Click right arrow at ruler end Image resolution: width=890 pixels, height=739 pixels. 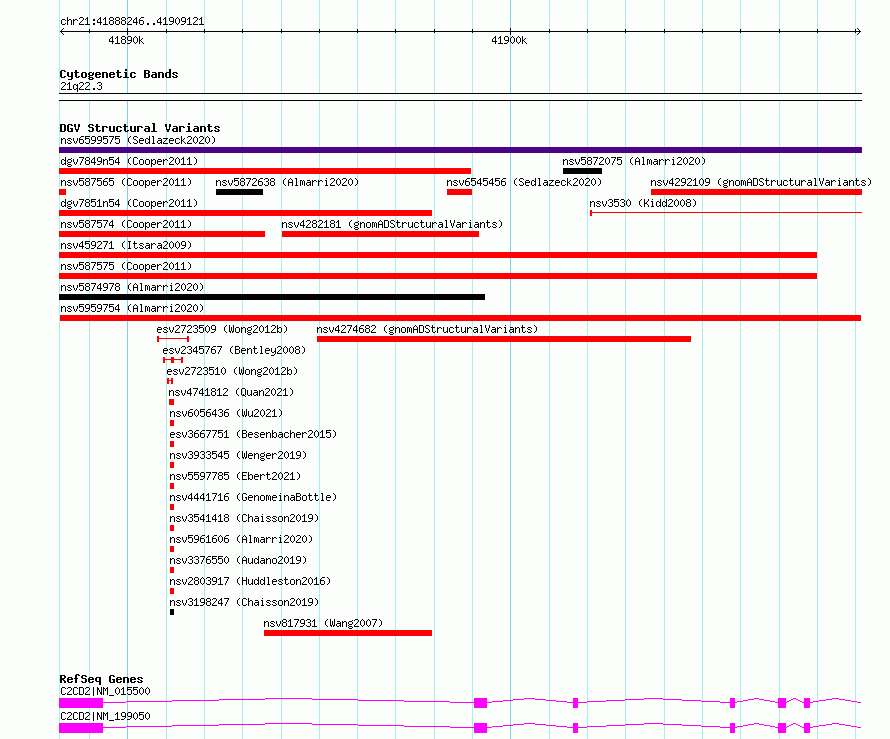858,32
